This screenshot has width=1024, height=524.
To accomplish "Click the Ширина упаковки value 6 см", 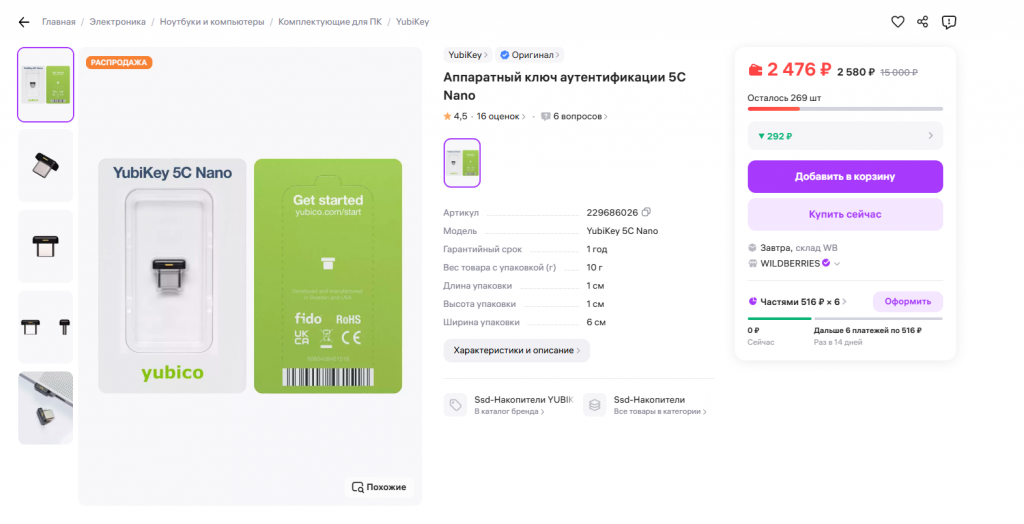I will [x=596, y=322].
